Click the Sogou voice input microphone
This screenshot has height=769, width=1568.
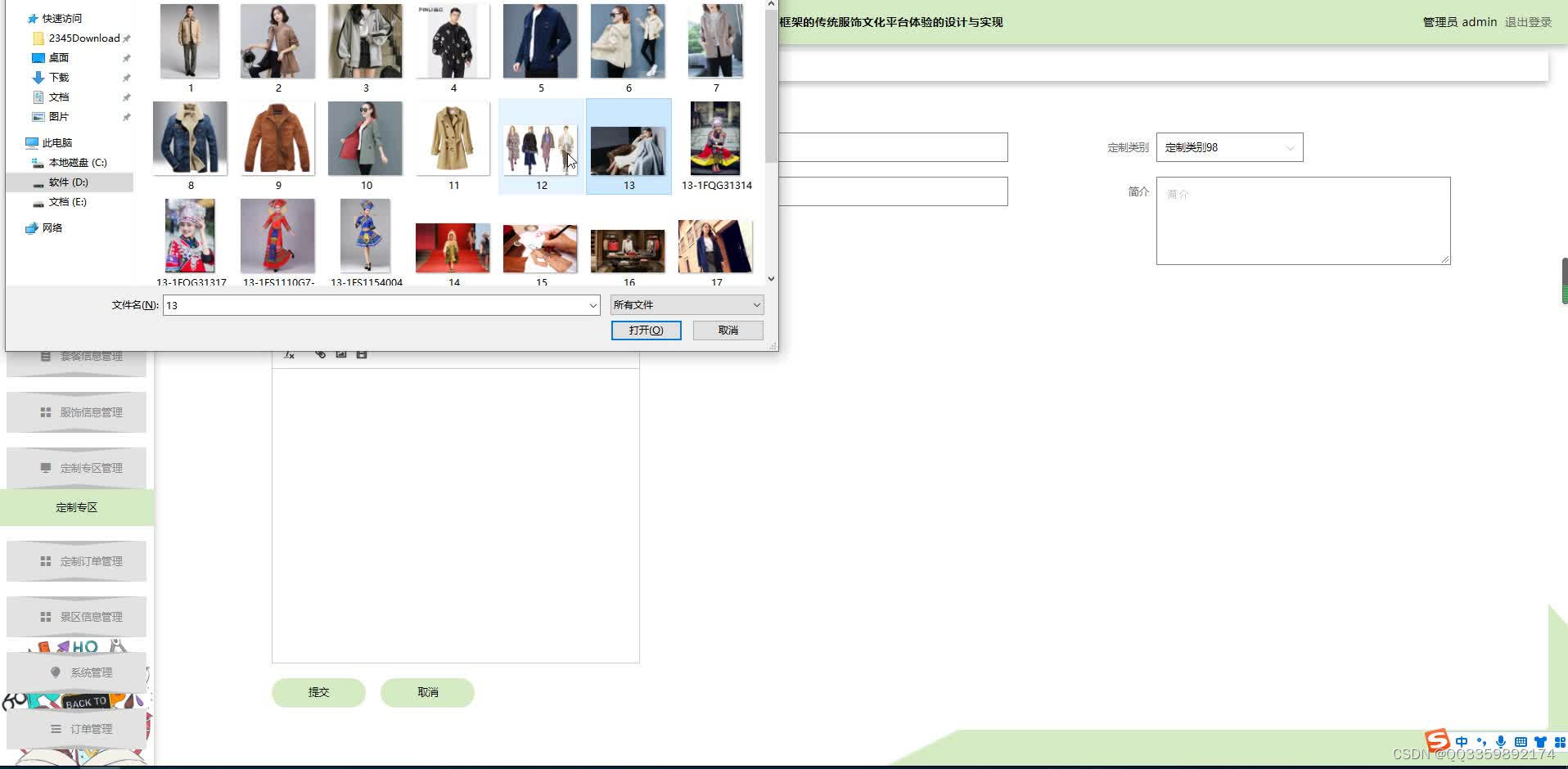pyautogui.click(x=1501, y=742)
